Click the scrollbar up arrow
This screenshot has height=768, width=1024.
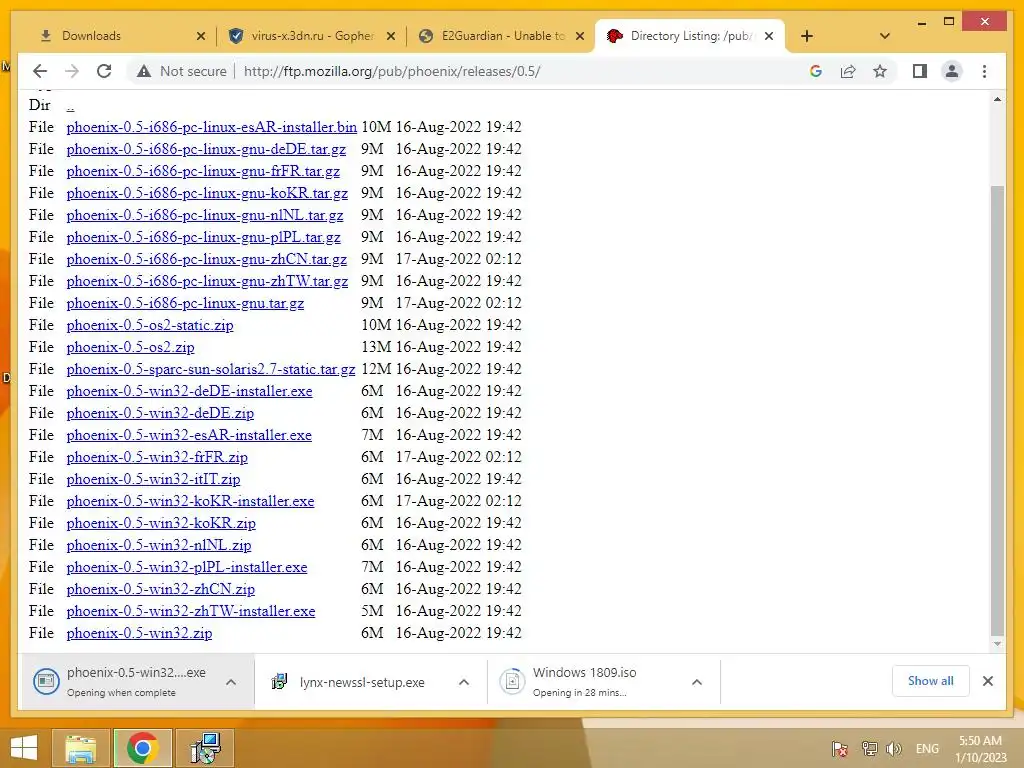pyautogui.click(x=997, y=100)
